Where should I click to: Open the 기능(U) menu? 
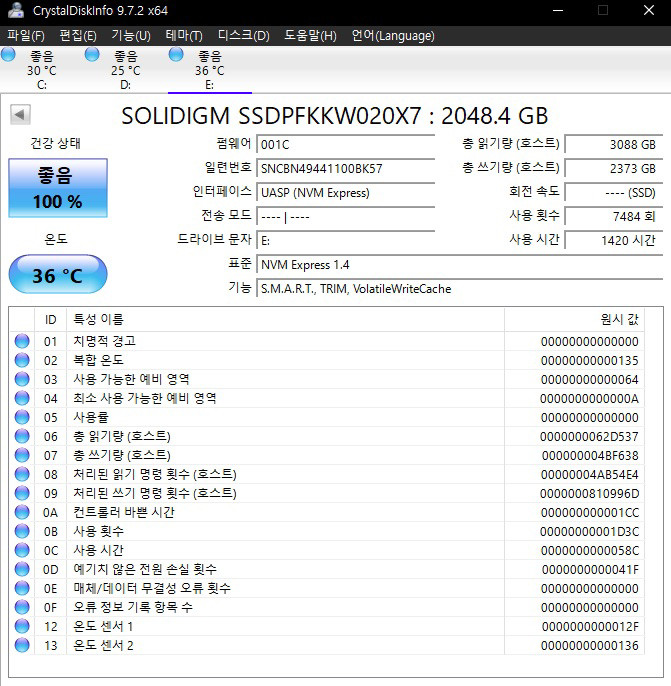click(131, 35)
